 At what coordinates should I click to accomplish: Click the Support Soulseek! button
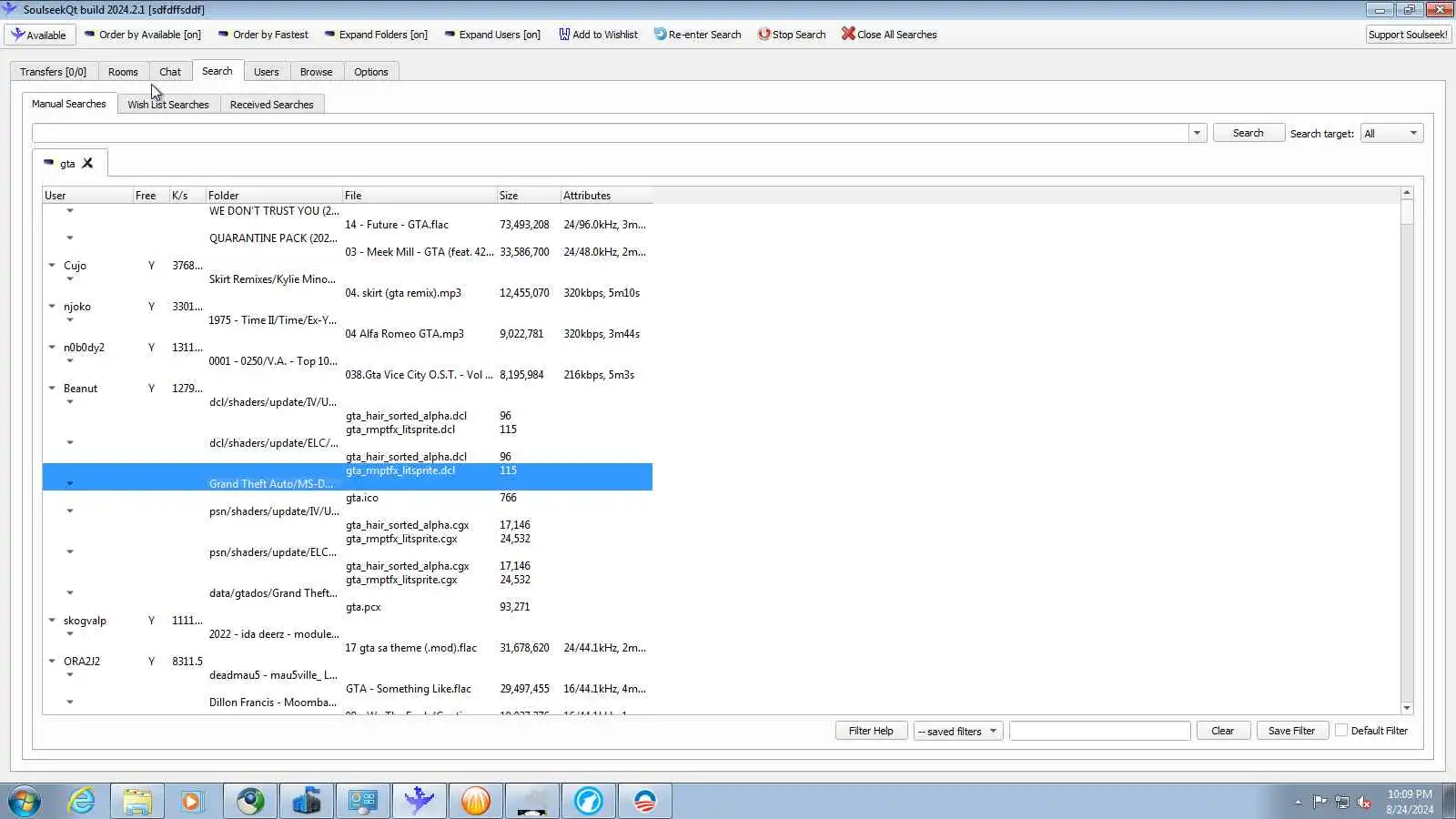(1408, 35)
